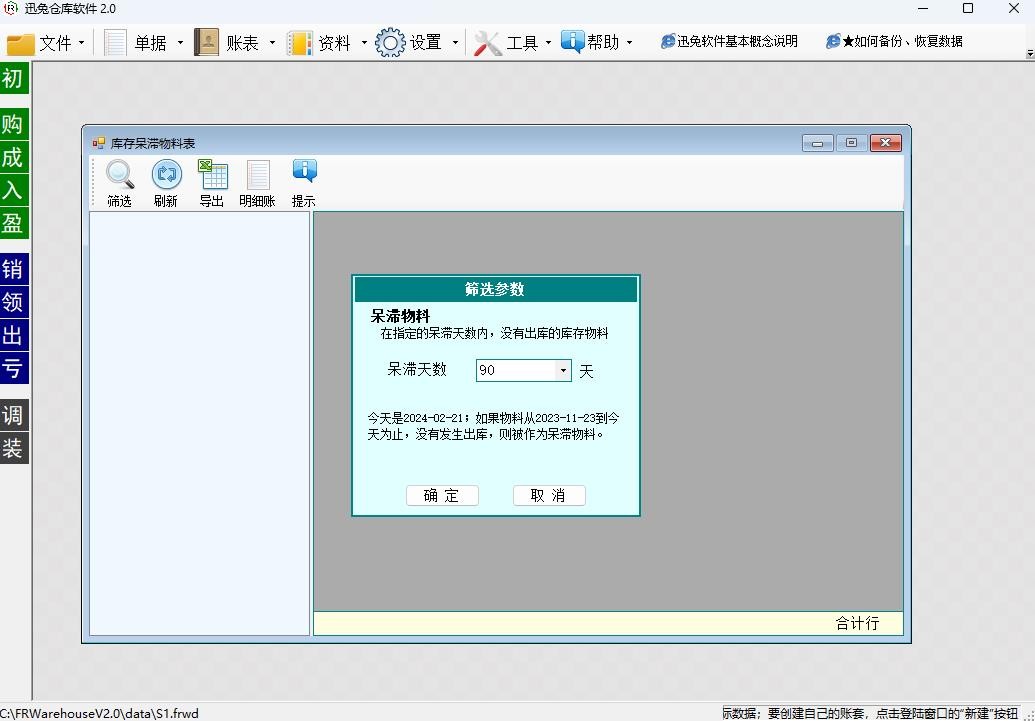This screenshot has width=1035, height=721.
Task: Click the 初 sidebar button
Action: click(x=13, y=79)
